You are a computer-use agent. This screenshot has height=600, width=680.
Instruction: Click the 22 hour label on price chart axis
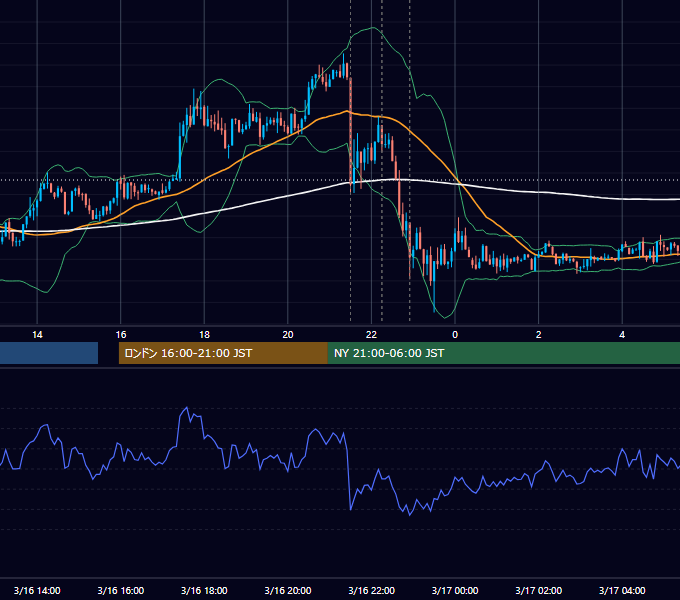coord(371,335)
